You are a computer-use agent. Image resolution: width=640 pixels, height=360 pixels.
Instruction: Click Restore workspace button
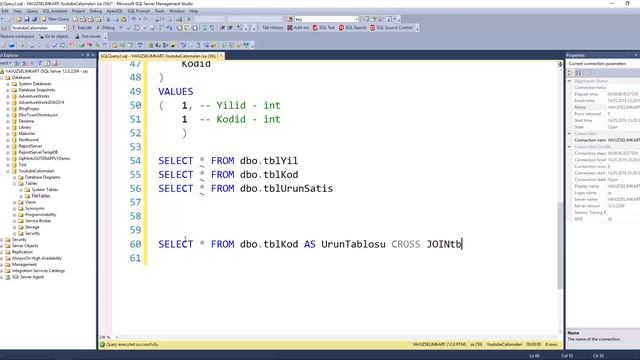[x=17, y=36]
